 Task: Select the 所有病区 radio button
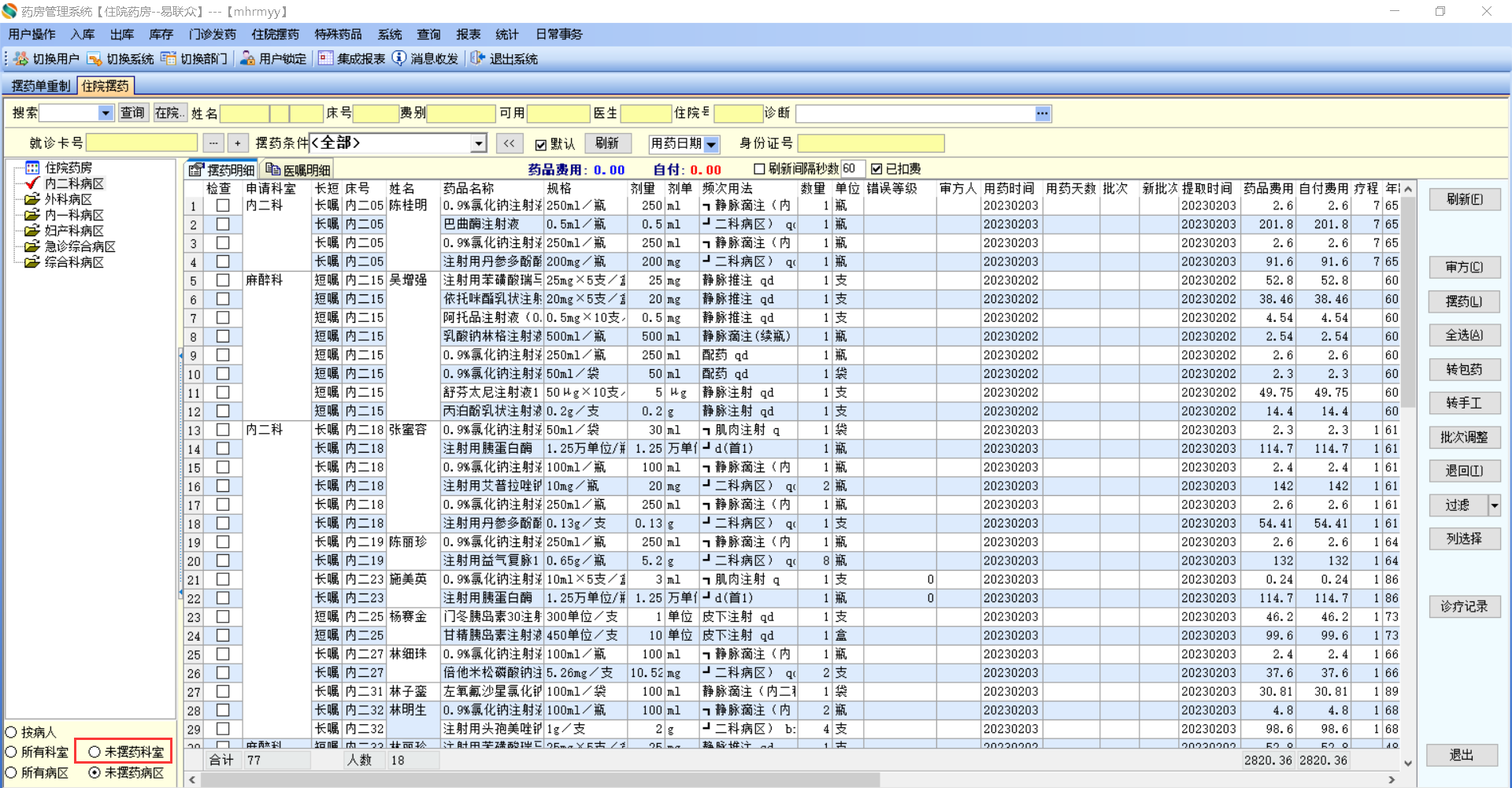(11, 772)
